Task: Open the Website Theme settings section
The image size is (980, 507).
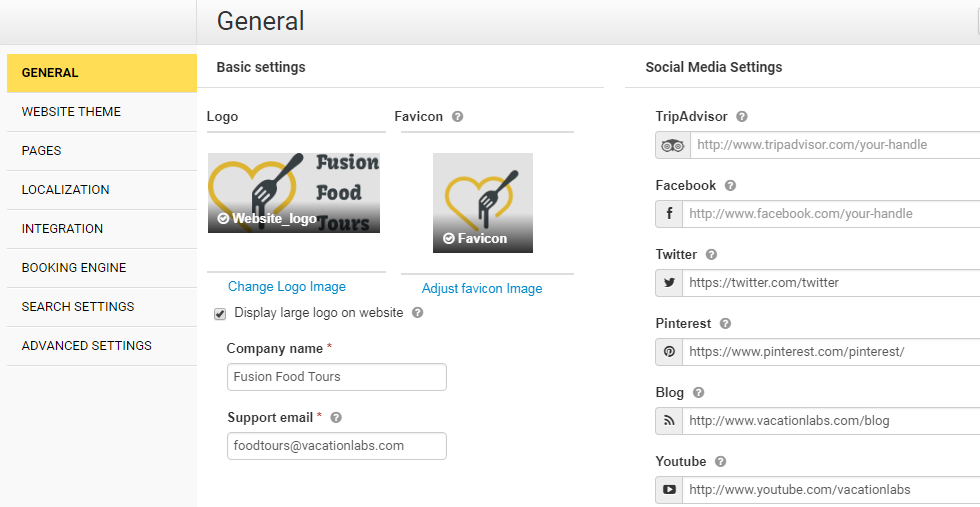Action: click(71, 112)
